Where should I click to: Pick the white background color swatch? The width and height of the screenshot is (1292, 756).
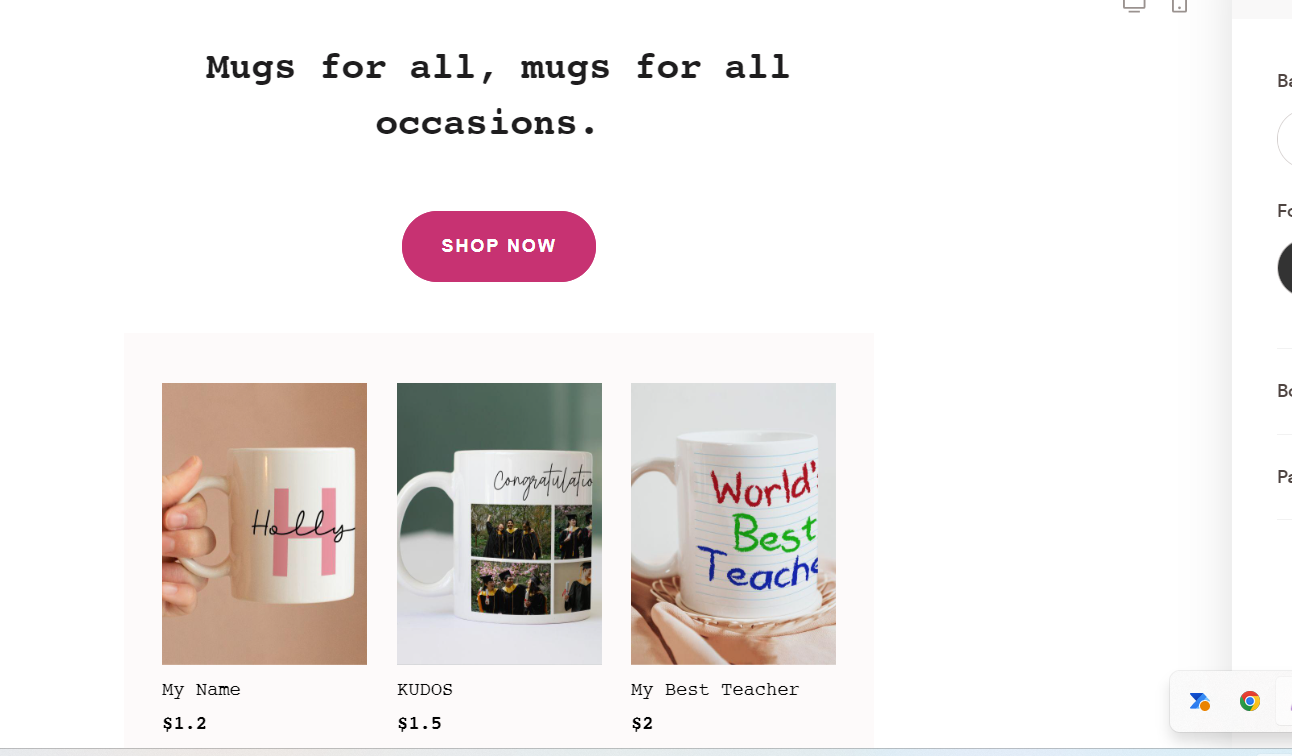point(1285,139)
